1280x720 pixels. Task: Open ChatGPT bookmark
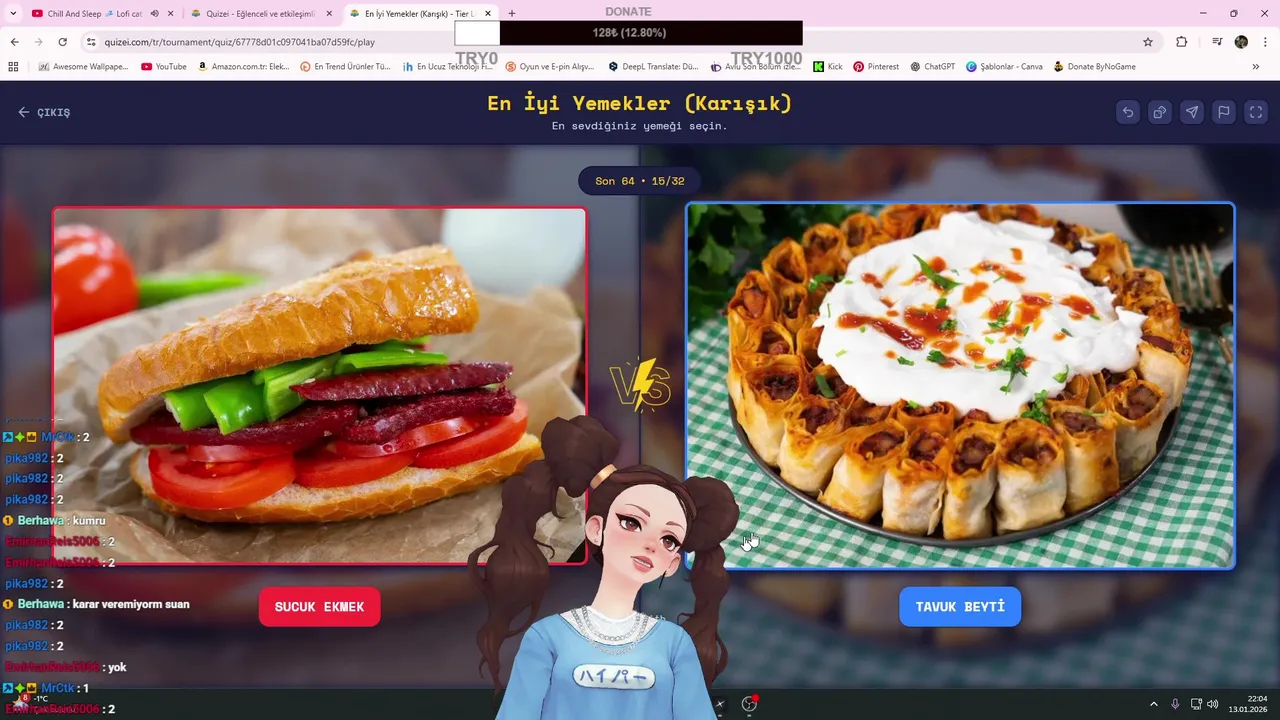tap(932, 67)
